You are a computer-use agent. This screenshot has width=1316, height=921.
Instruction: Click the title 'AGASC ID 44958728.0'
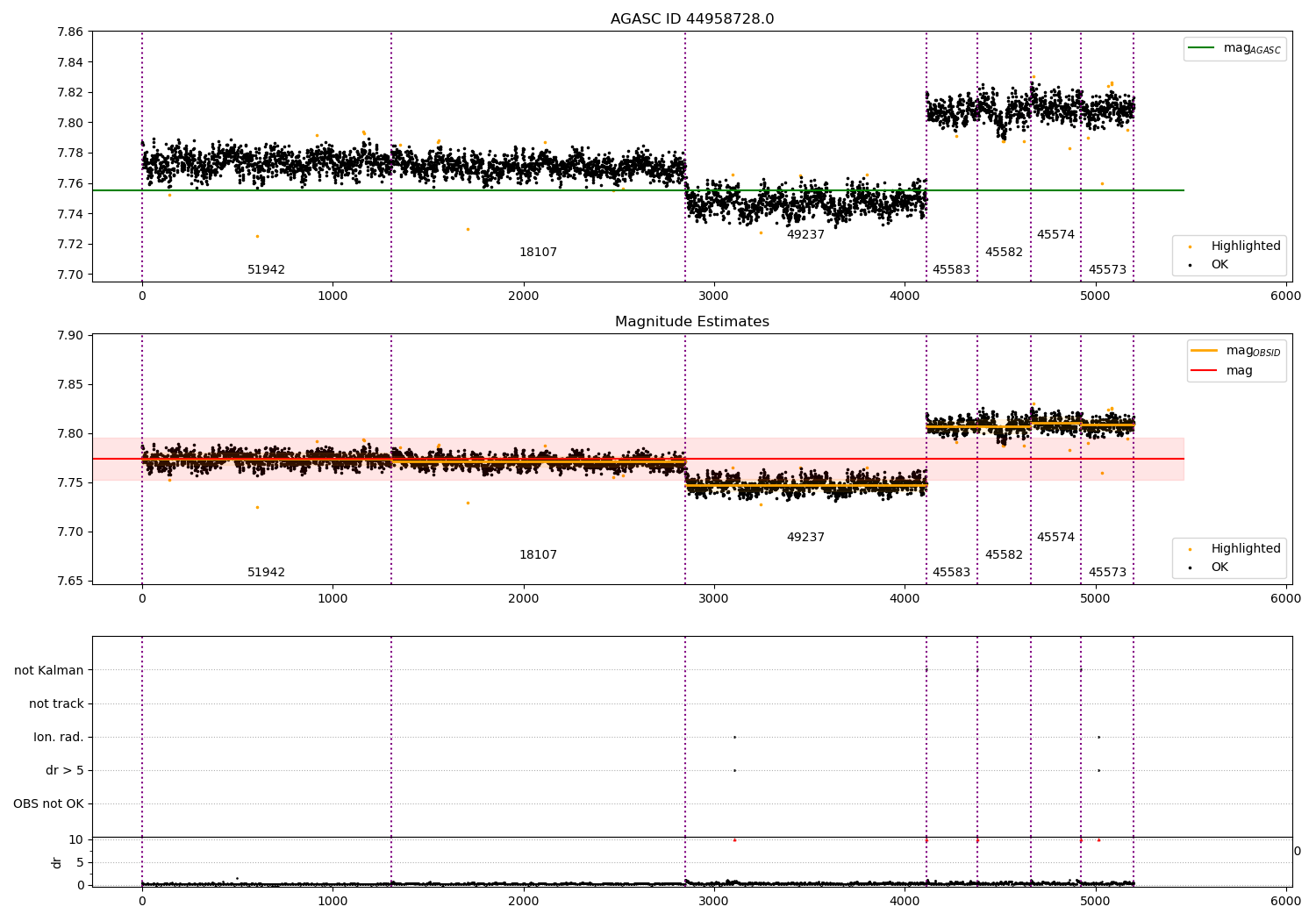(692, 19)
